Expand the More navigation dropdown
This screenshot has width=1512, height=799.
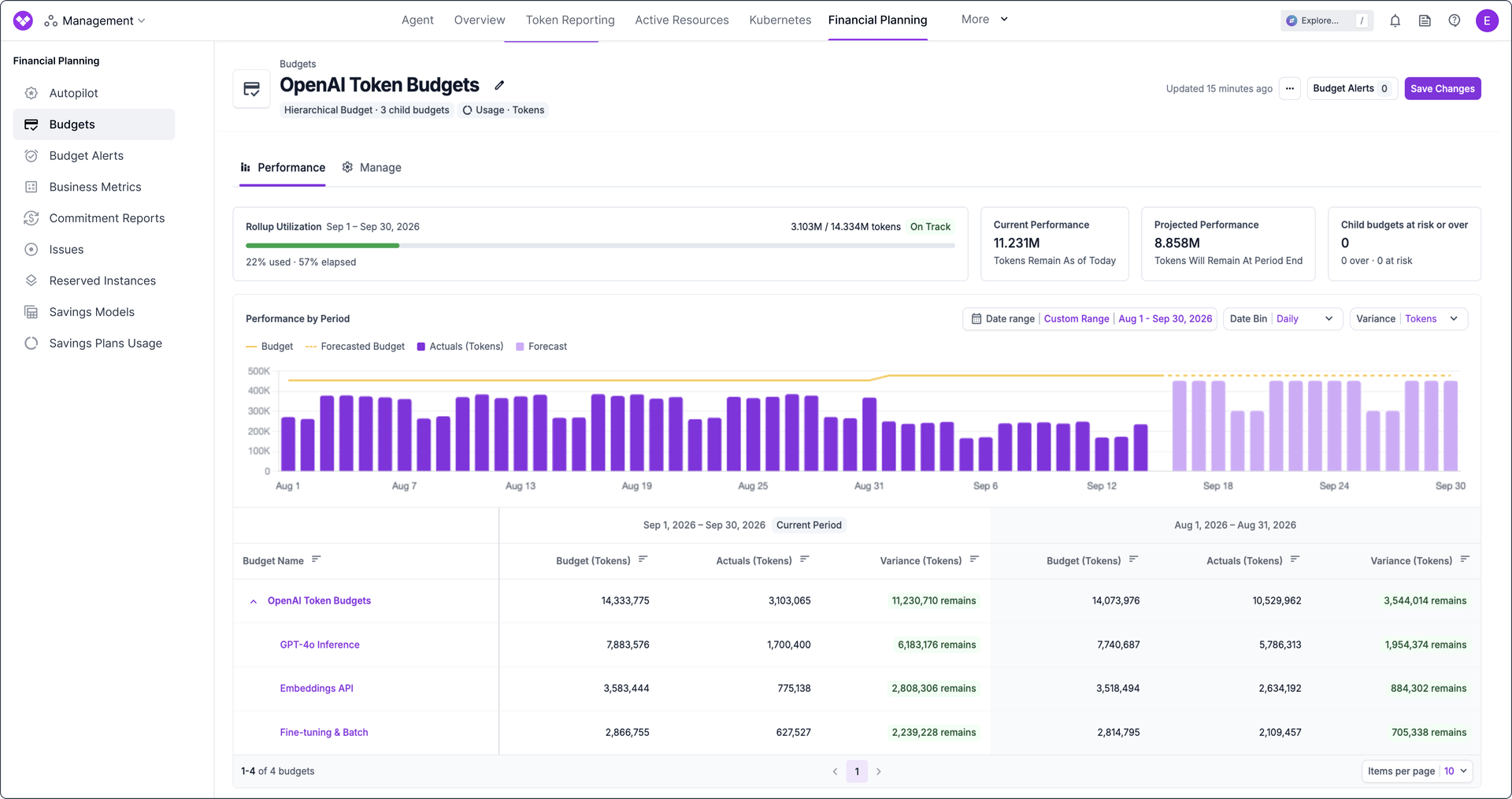pyautogui.click(x=984, y=19)
